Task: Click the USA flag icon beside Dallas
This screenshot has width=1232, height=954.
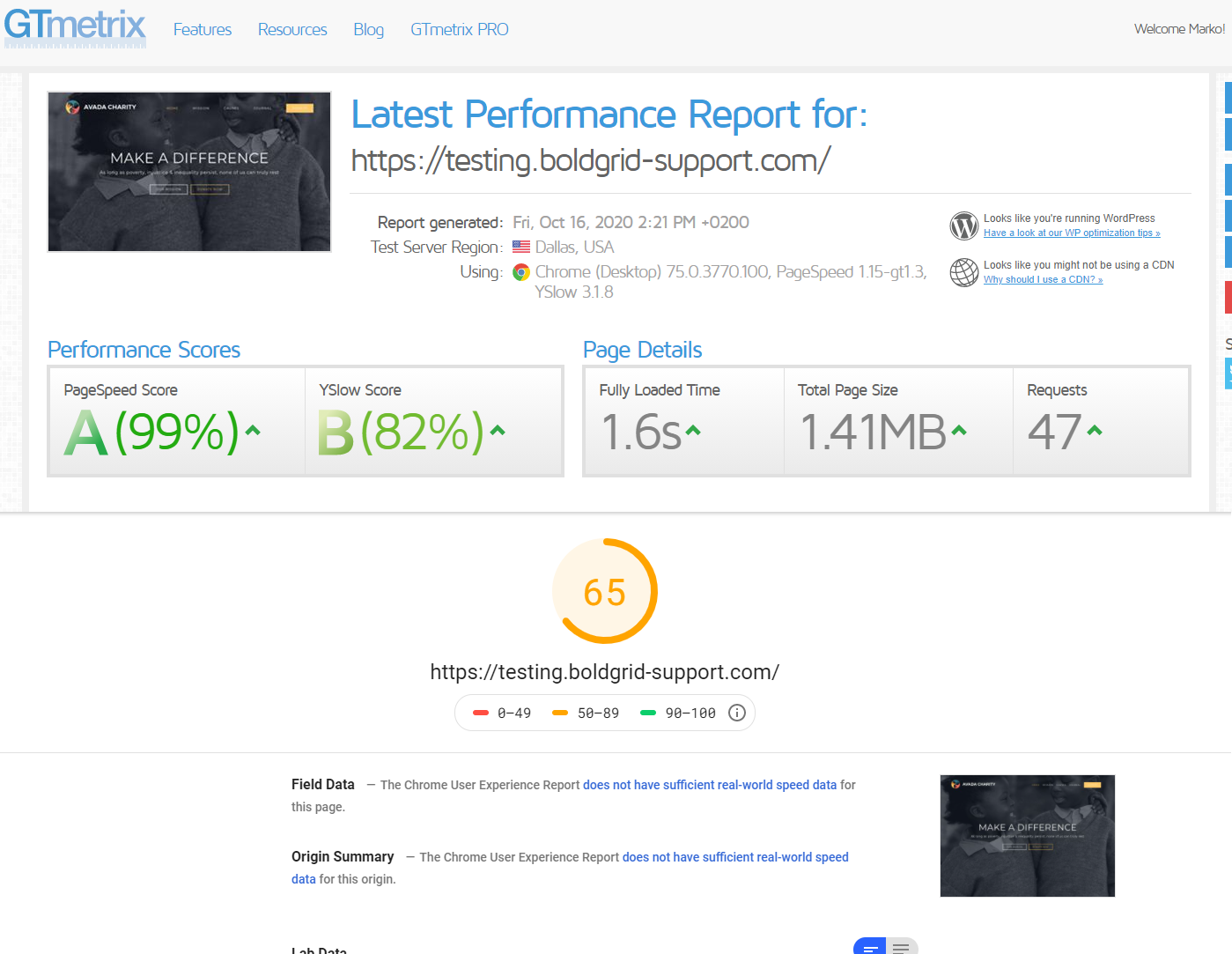Action: pos(521,248)
